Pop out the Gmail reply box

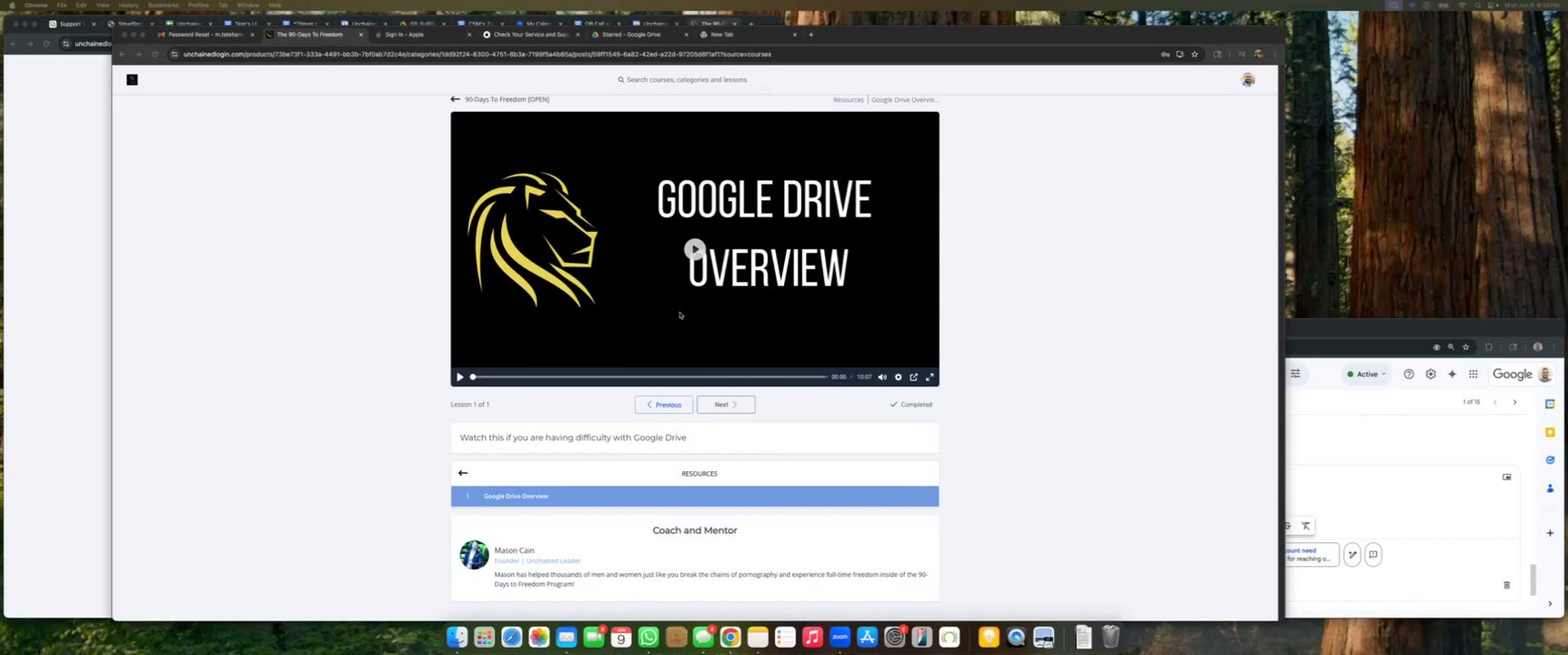1507,477
